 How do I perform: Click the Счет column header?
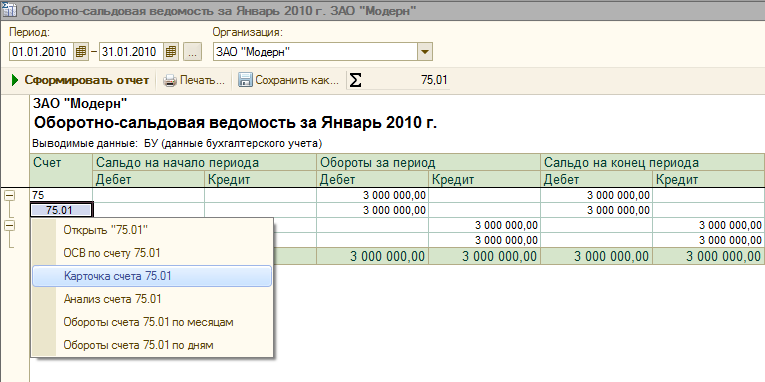click(61, 170)
